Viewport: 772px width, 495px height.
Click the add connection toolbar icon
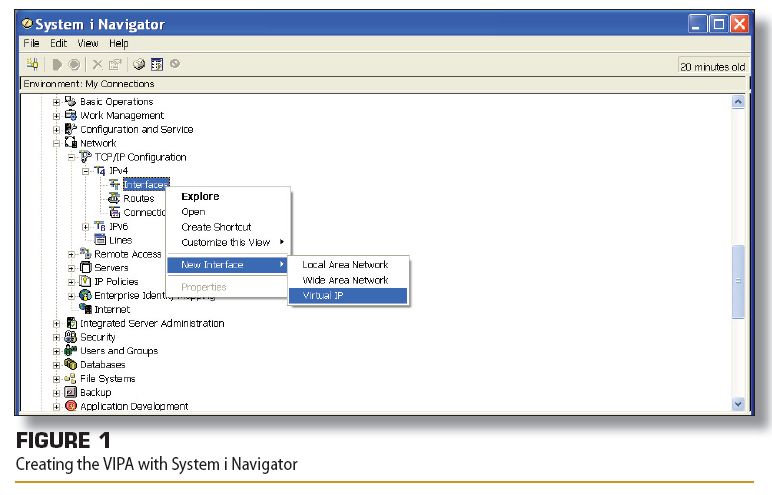click(x=32, y=64)
